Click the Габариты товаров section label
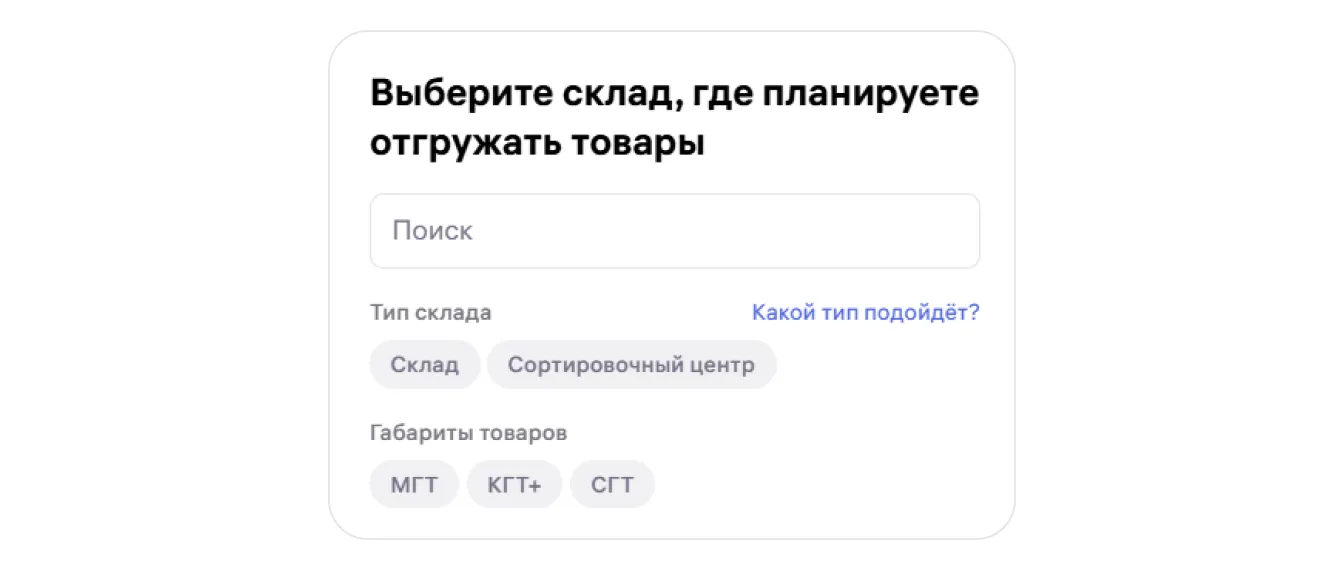 (468, 433)
